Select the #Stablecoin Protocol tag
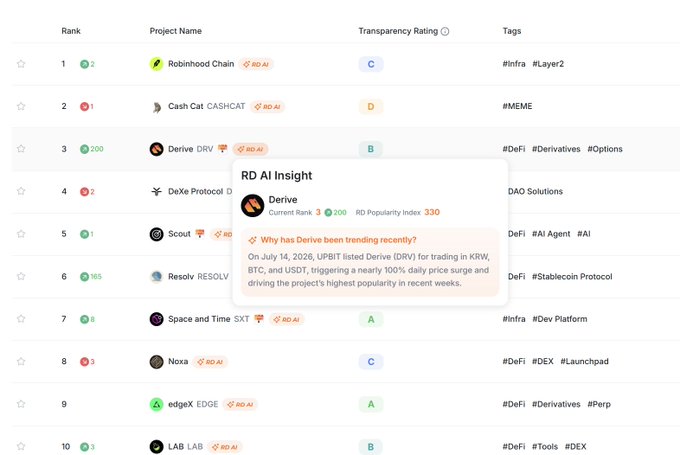This screenshot has height=455, width=680. [x=572, y=276]
